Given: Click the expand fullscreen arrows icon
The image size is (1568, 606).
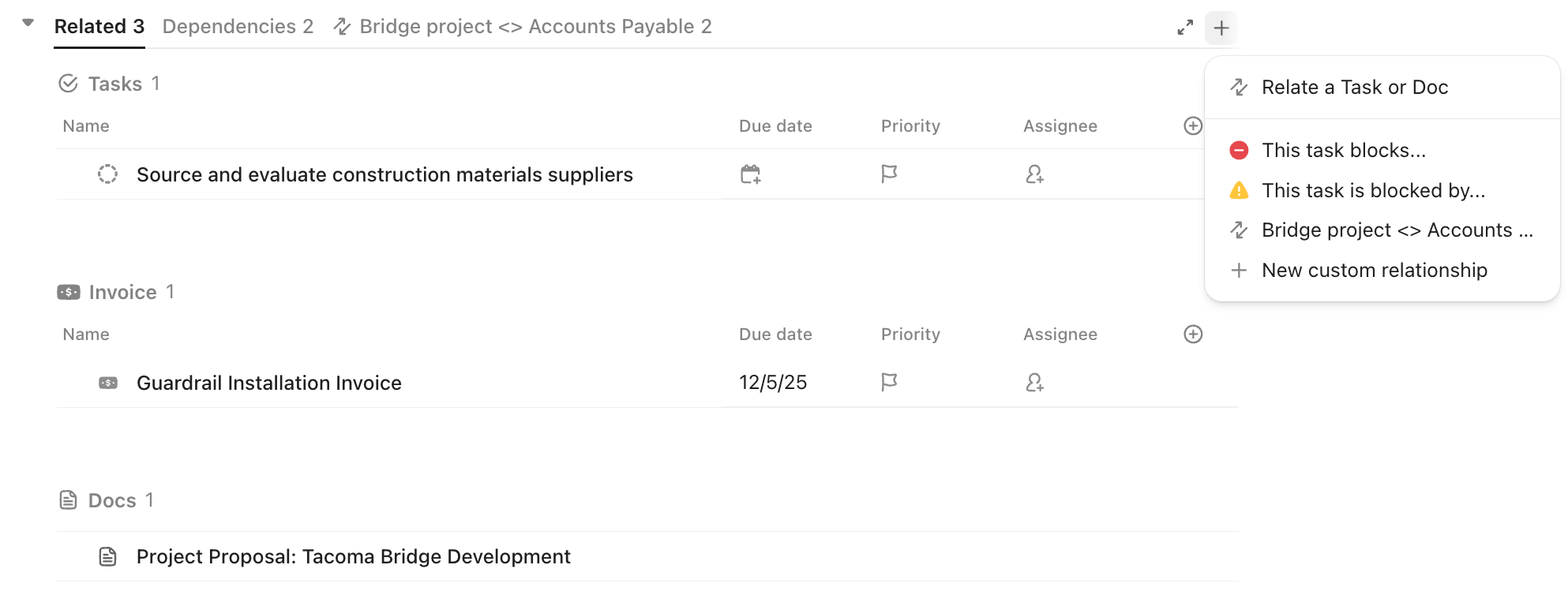Looking at the screenshot, I should [x=1185, y=28].
